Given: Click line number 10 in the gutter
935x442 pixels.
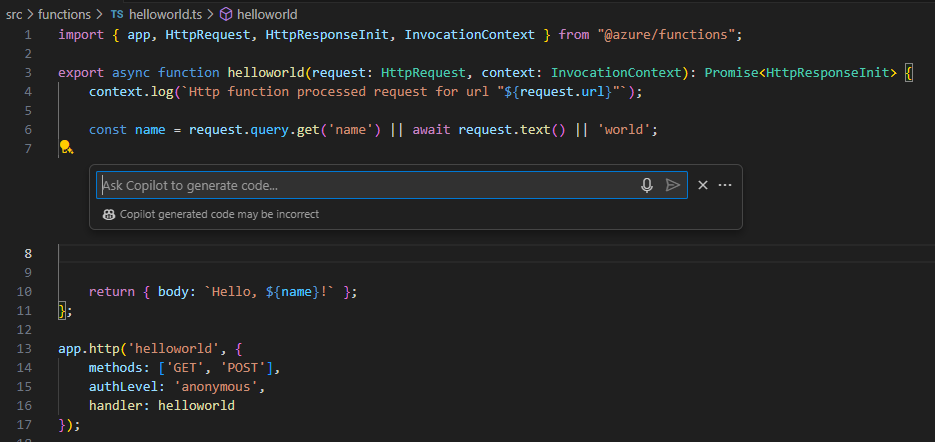Looking at the screenshot, I should tap(26, 292).
